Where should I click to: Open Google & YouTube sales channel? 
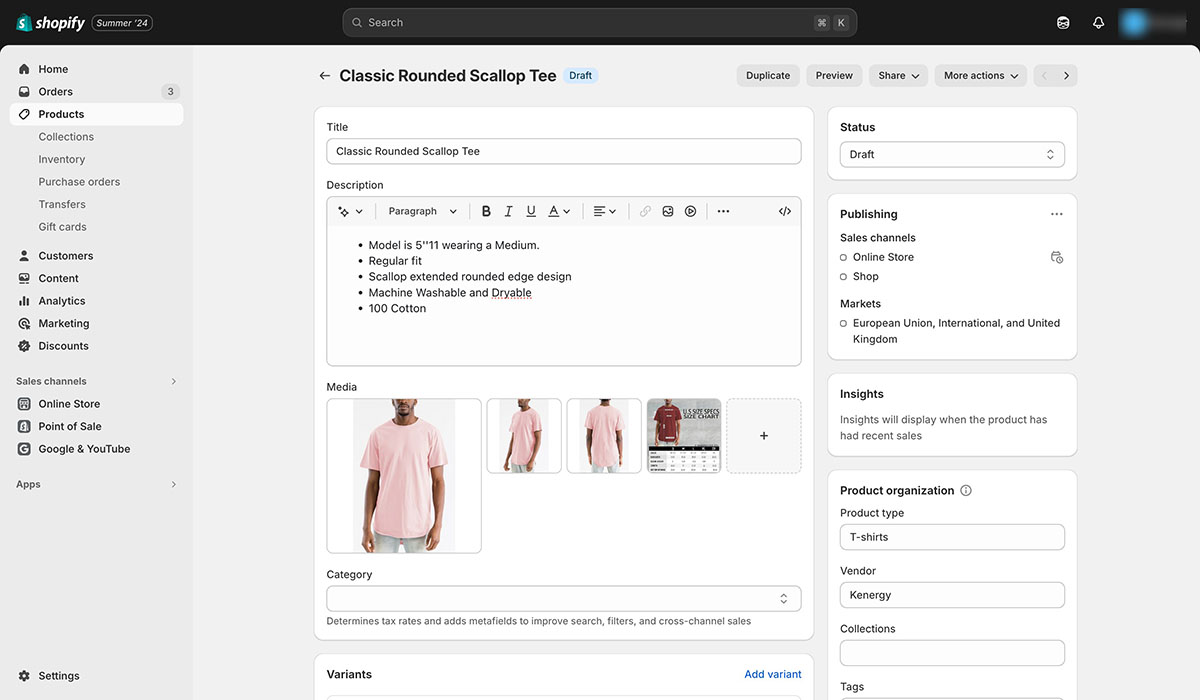[82, 448]
